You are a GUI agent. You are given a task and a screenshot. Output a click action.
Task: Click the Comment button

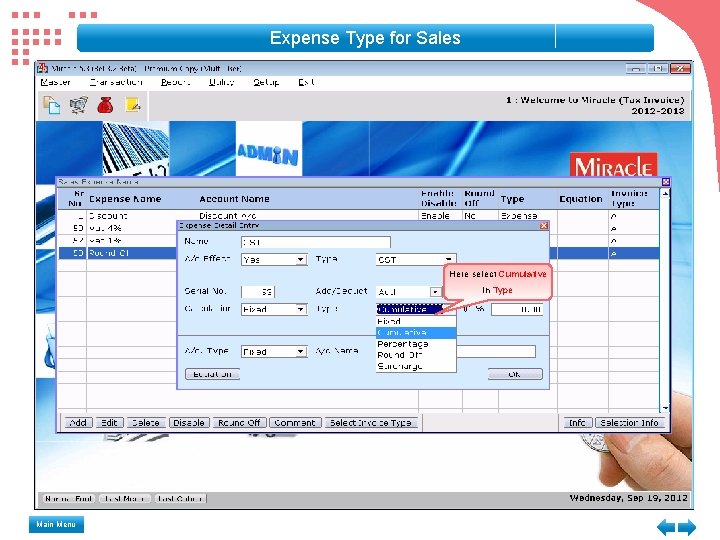pos(294,423)
